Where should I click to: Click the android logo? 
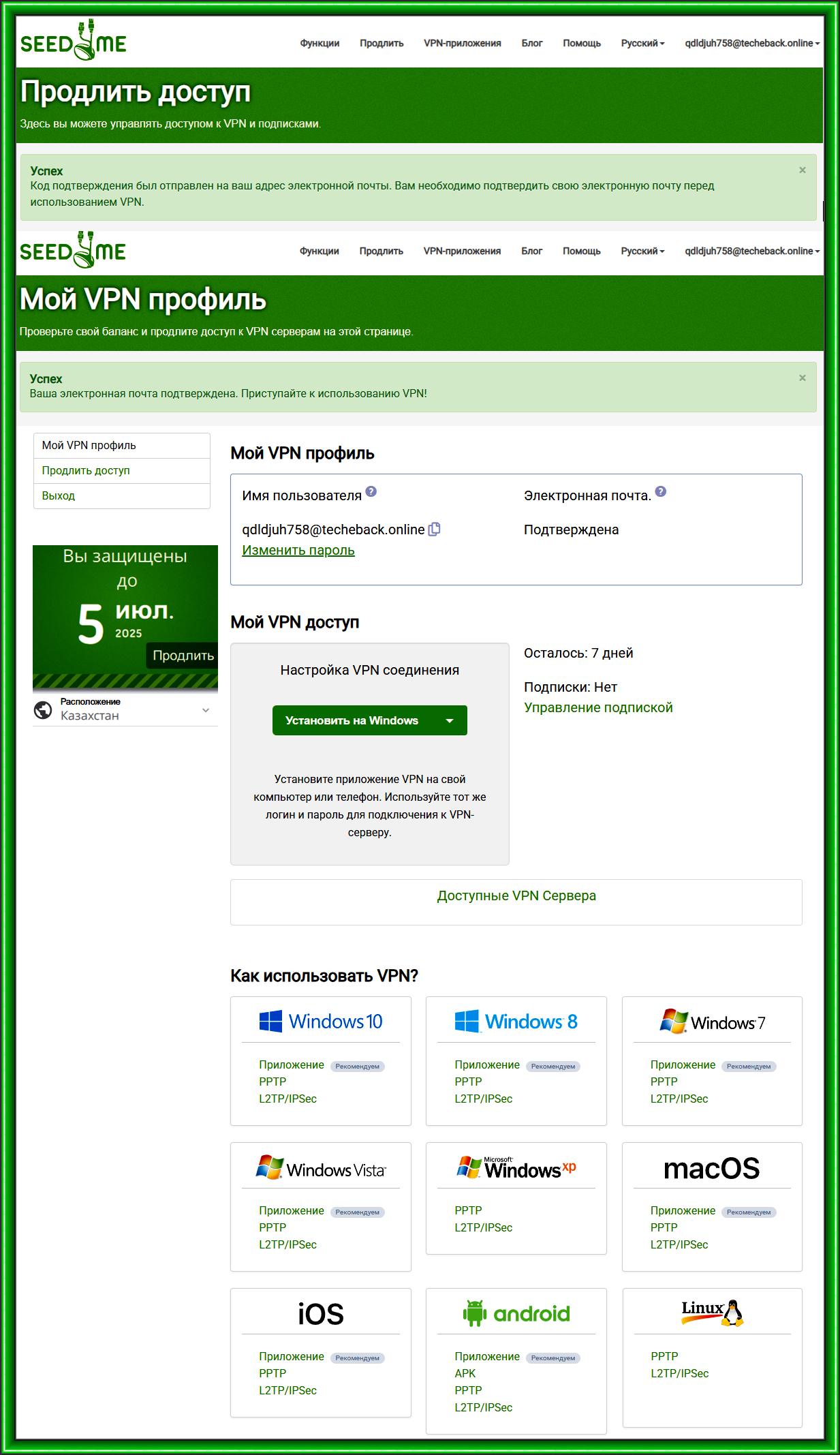click(x=516, y=1313)
